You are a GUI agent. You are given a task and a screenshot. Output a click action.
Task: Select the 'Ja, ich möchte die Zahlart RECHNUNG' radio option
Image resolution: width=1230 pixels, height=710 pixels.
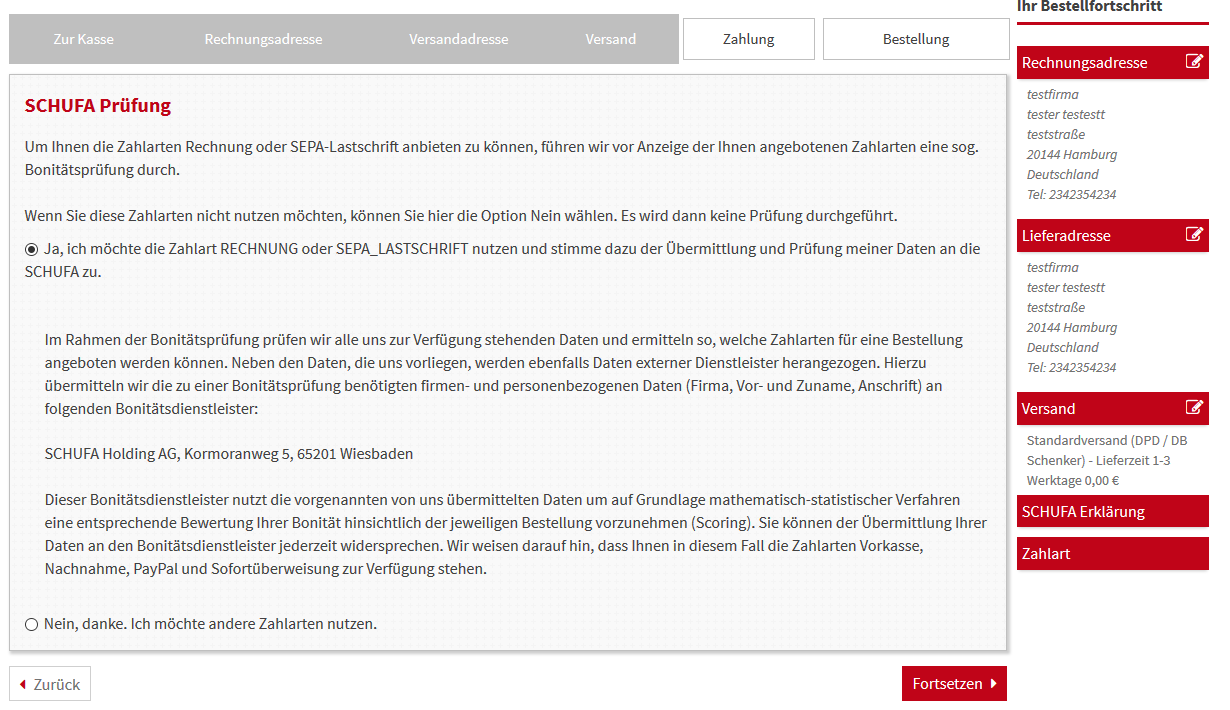coord(32,249)
